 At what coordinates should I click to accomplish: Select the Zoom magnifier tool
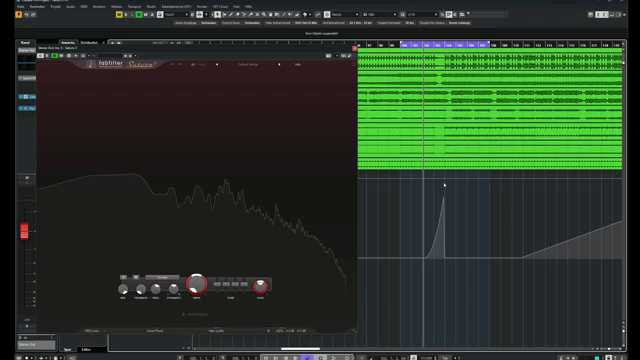point(264,14)
